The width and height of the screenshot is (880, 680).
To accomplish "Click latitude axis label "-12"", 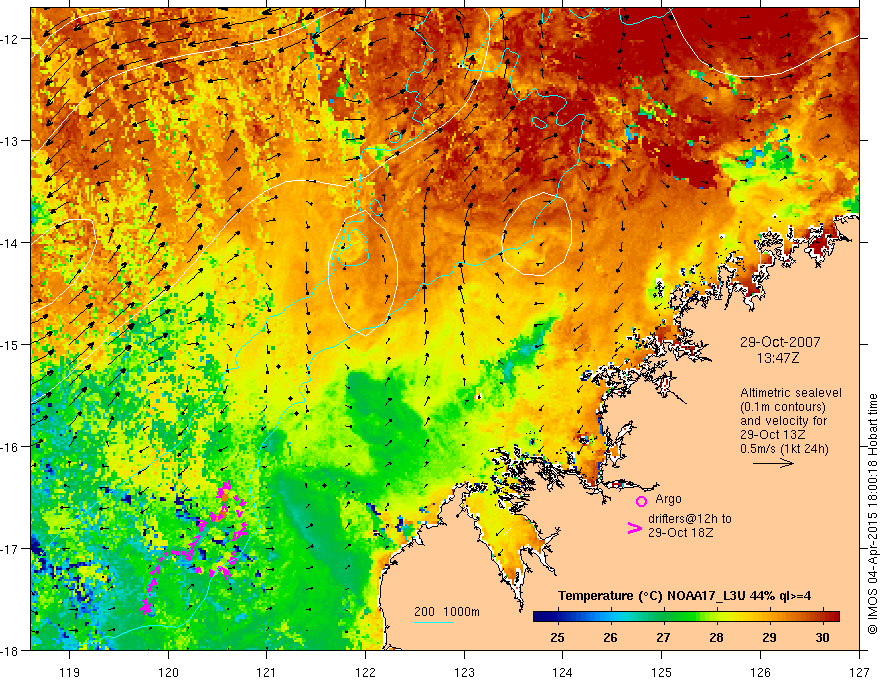I will coord(11,39).
